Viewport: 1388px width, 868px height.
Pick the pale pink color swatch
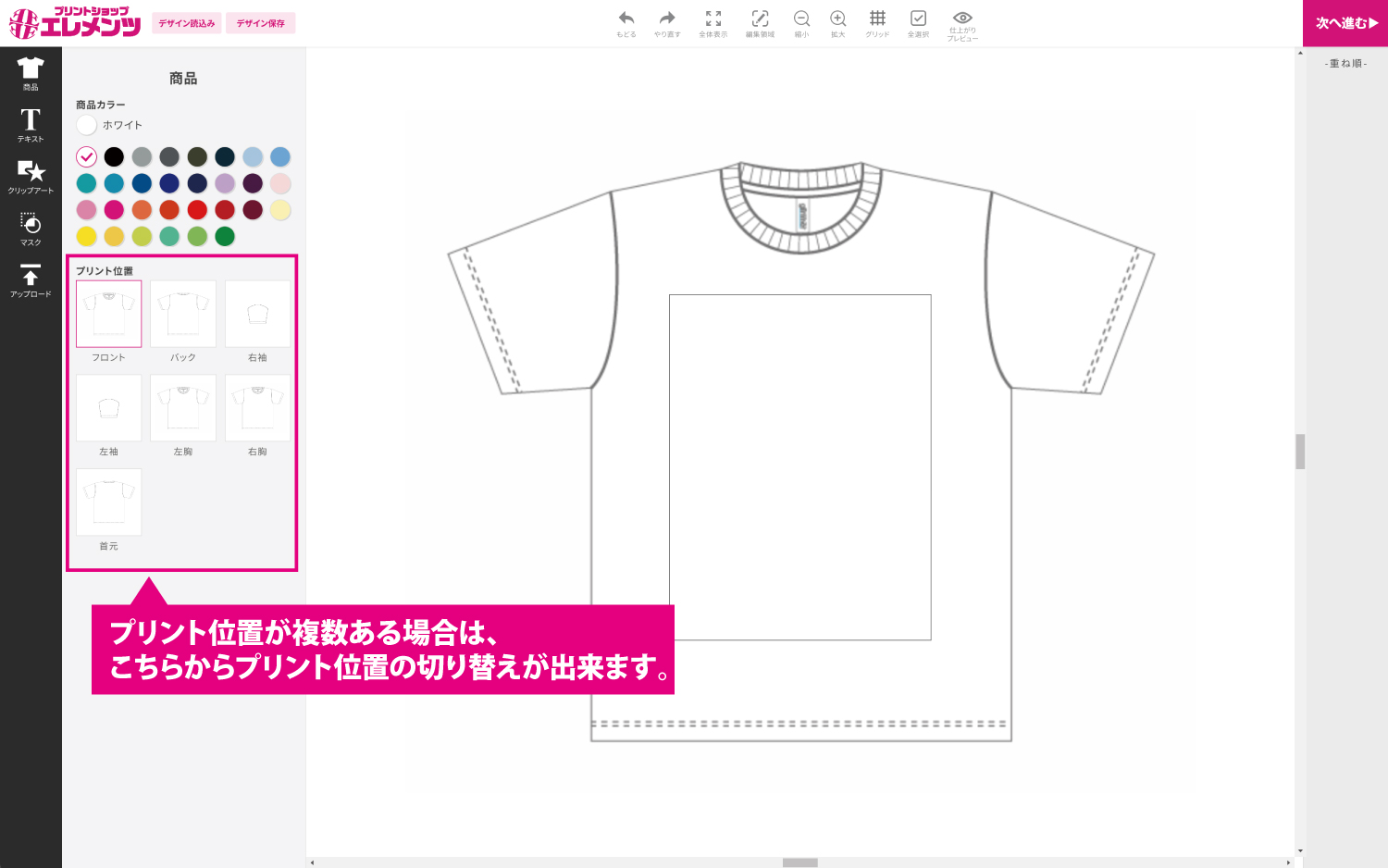pyautogui.click(x=280, y=183)
